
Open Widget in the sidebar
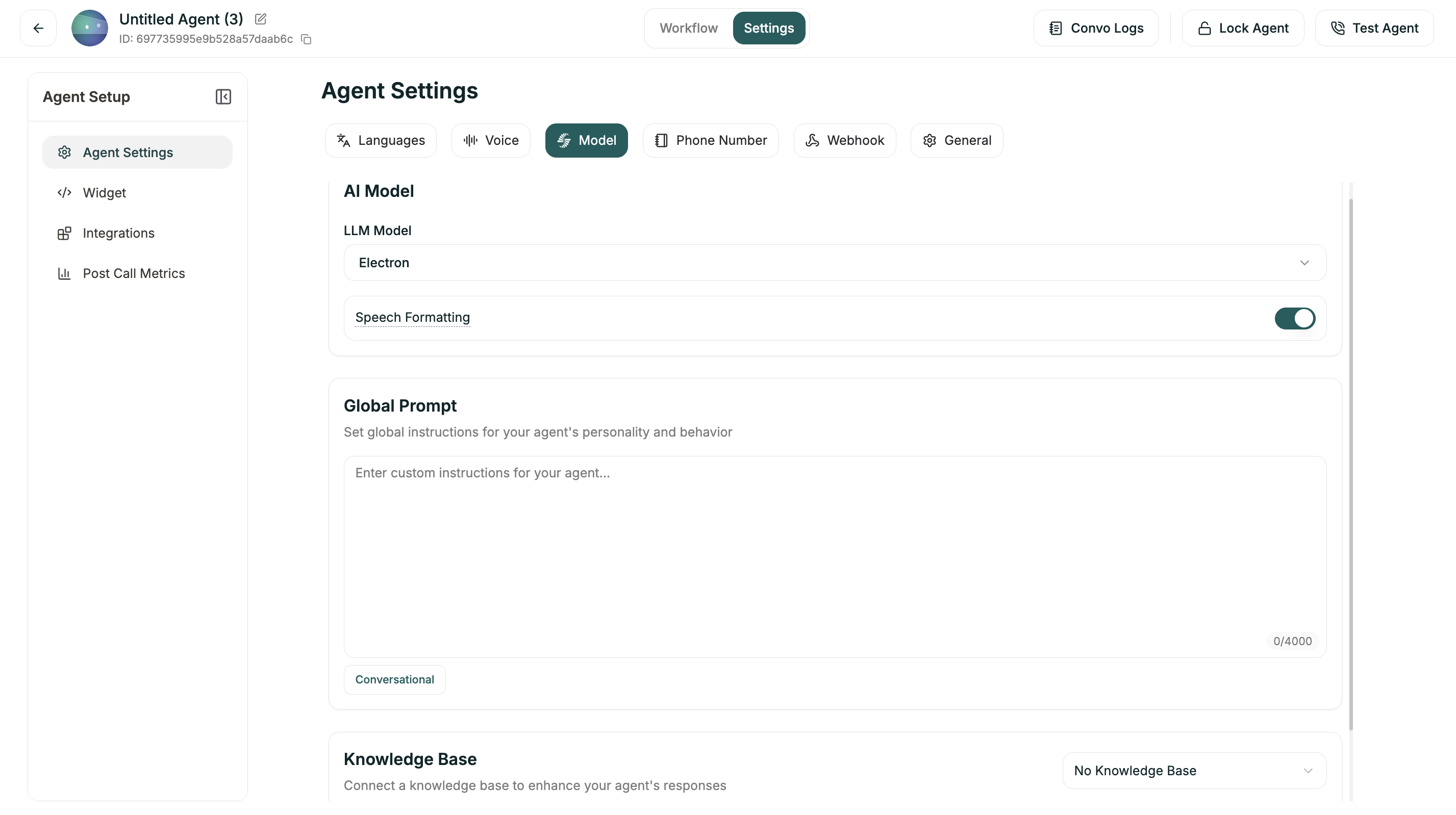[x=104, y=193]
